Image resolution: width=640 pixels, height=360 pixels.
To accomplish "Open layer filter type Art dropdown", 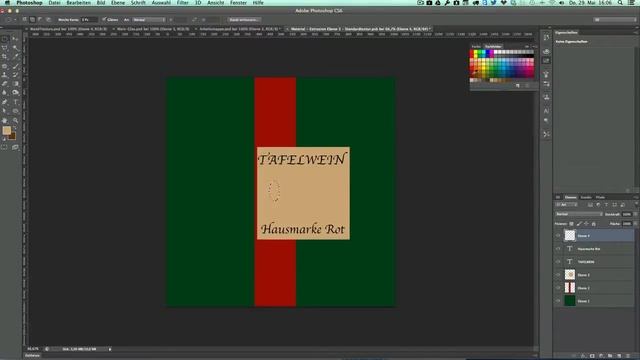I will [566, 205].
